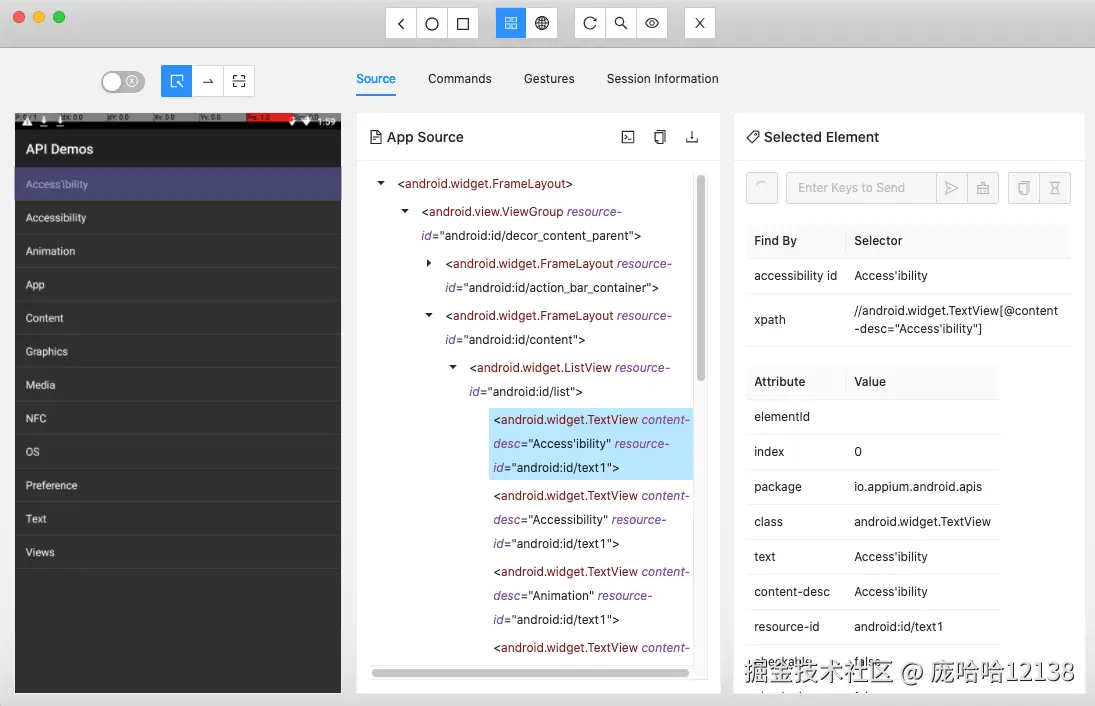Collapse the root android.widget.FrameLayout node

tap(381, 184)
